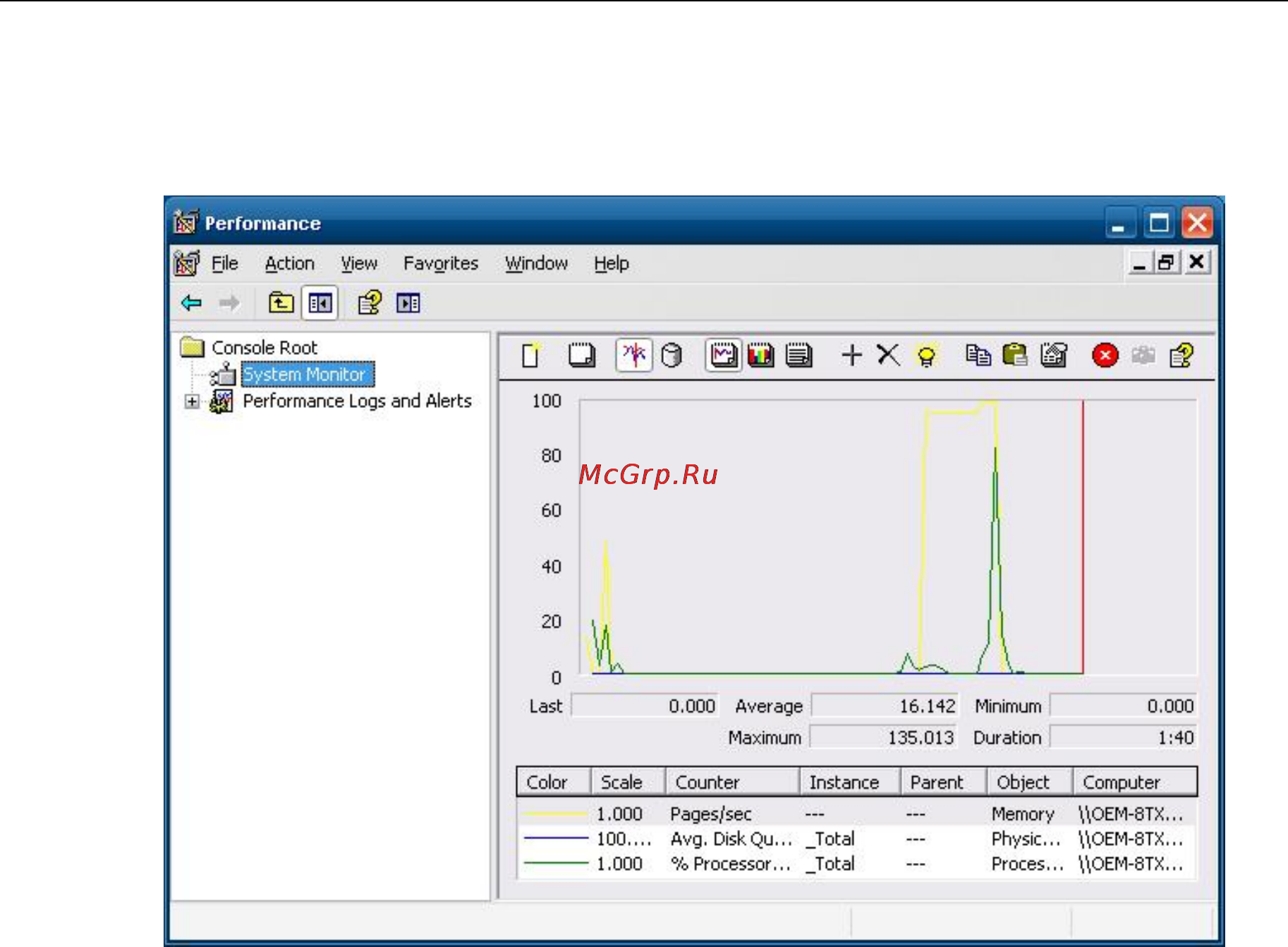Click the Performance icon in the title bar
Screen dimensions: 1288x947
click(x=186, y=222)
